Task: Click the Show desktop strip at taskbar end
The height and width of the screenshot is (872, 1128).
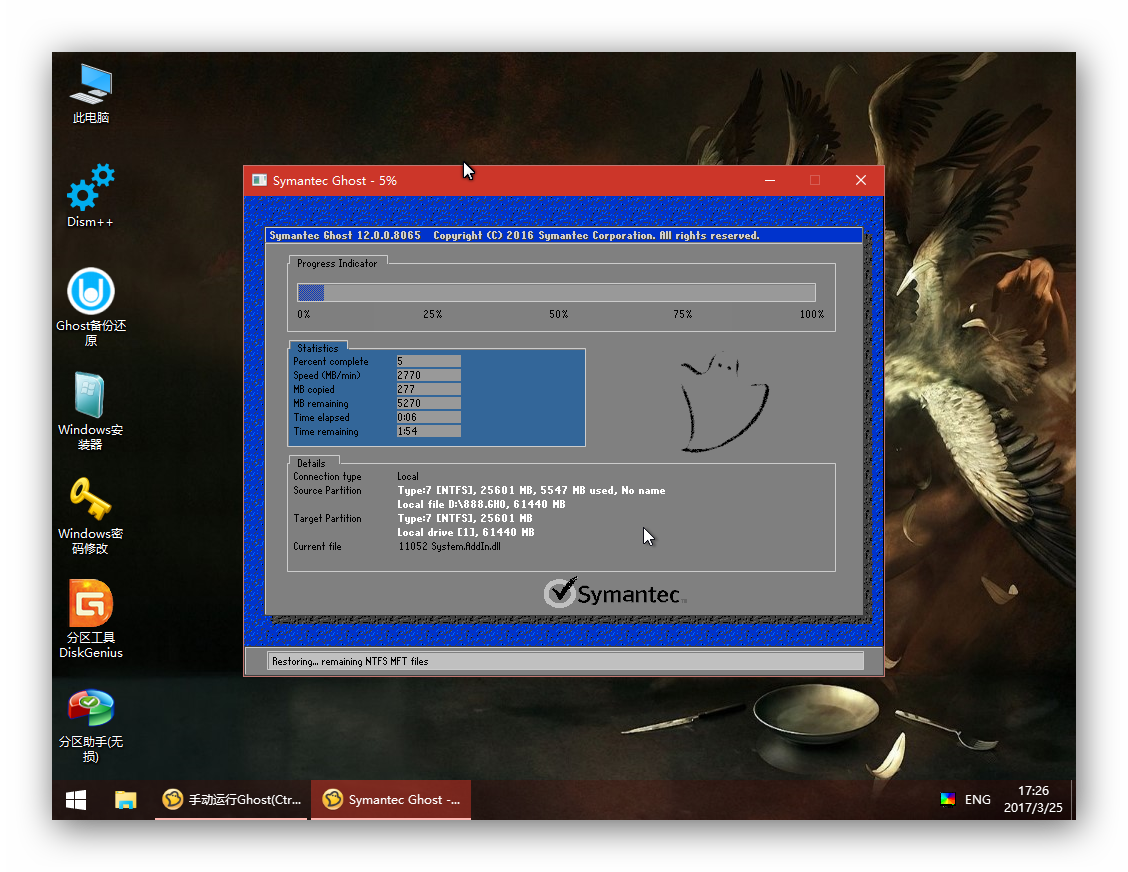Action: [x=1073, y=799]
